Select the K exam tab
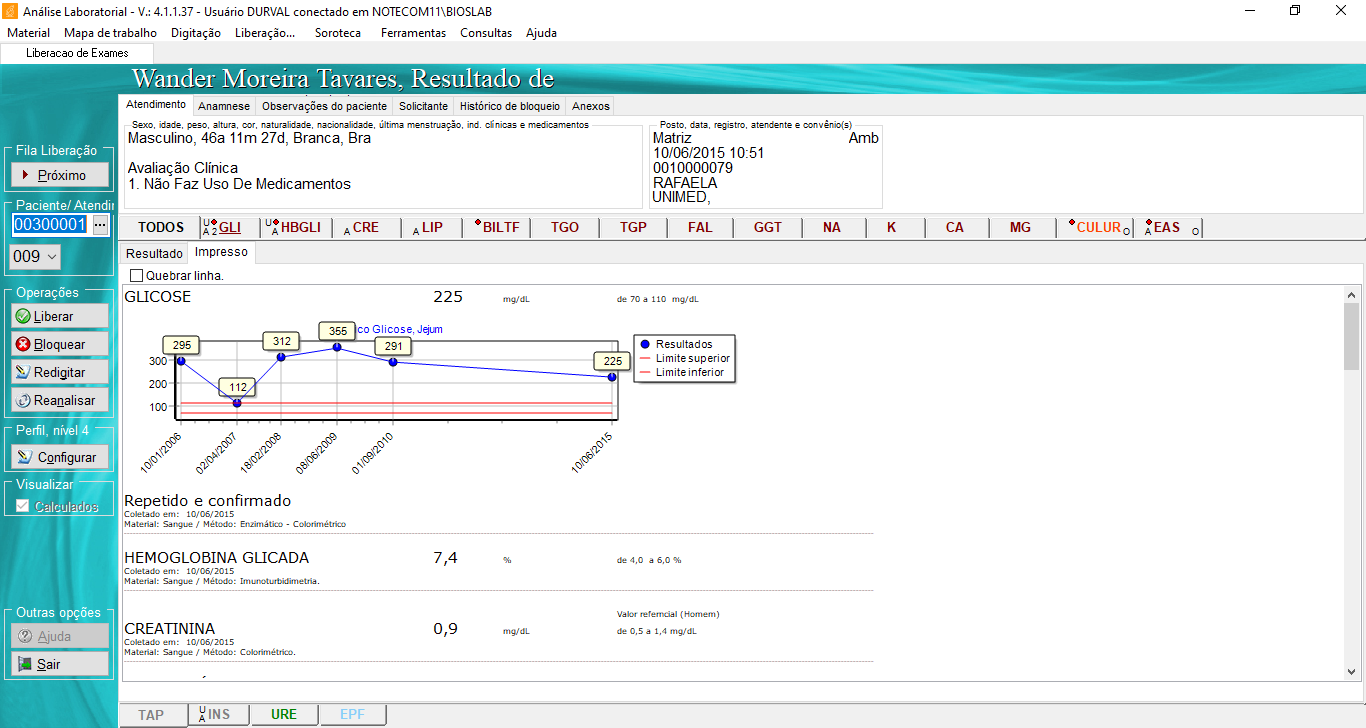This screenshot has height=728, width=1366. coord(891,227)
